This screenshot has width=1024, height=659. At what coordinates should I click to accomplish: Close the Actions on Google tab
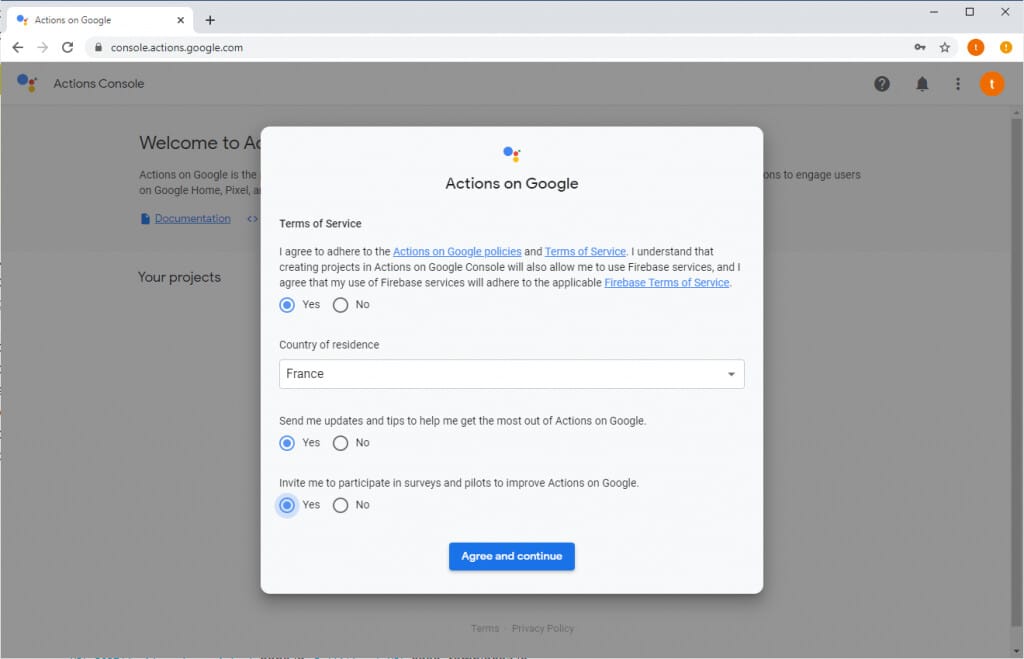pyautogui.click(x=181, y=20)
